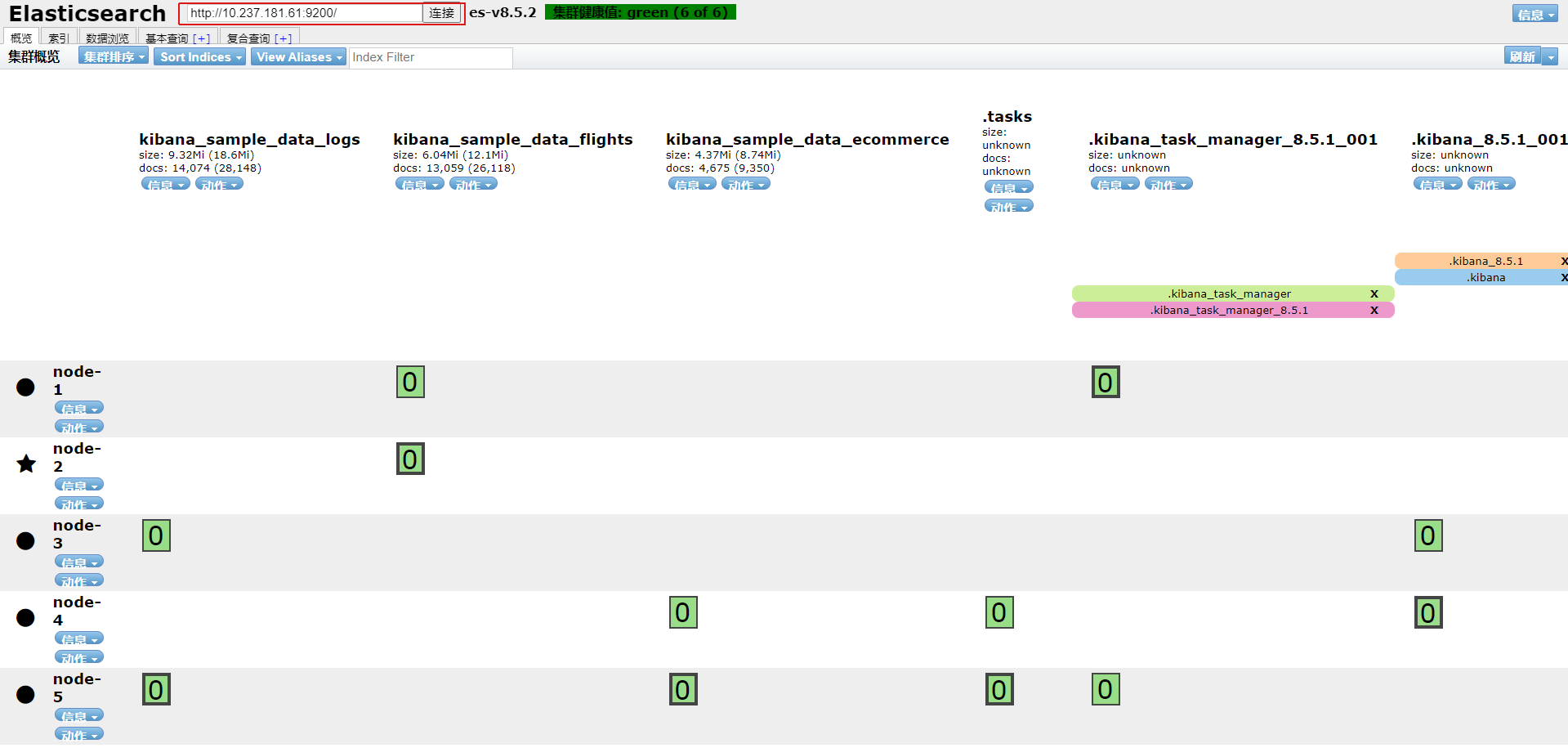
Task: Switch to the 数据浏览 data browser tab
Action: tap(107, 38)
